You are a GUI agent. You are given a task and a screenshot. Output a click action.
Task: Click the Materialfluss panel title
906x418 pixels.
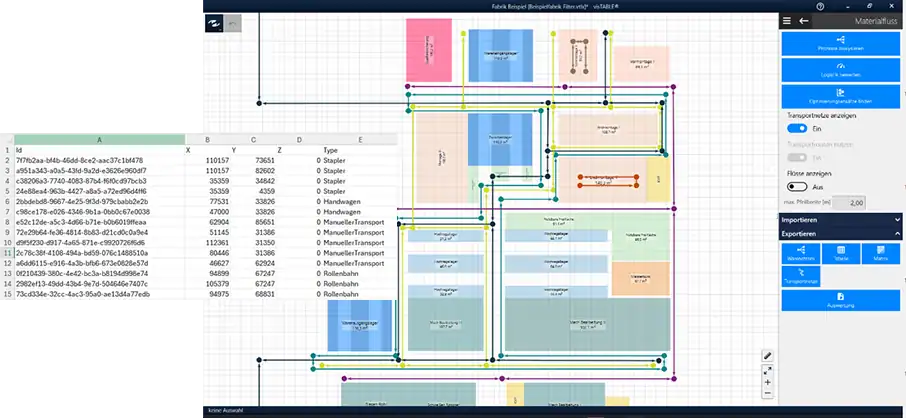(x=877, y=21)
